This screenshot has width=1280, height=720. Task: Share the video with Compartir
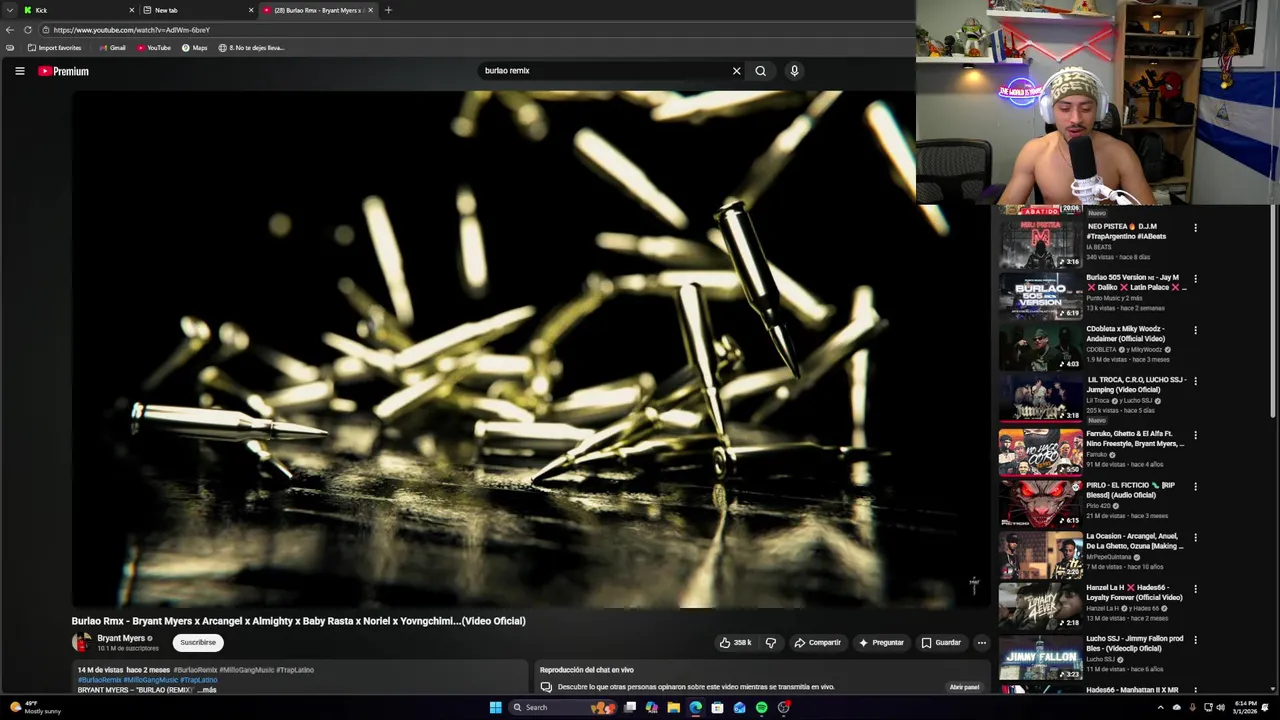(x=818, y=643)
